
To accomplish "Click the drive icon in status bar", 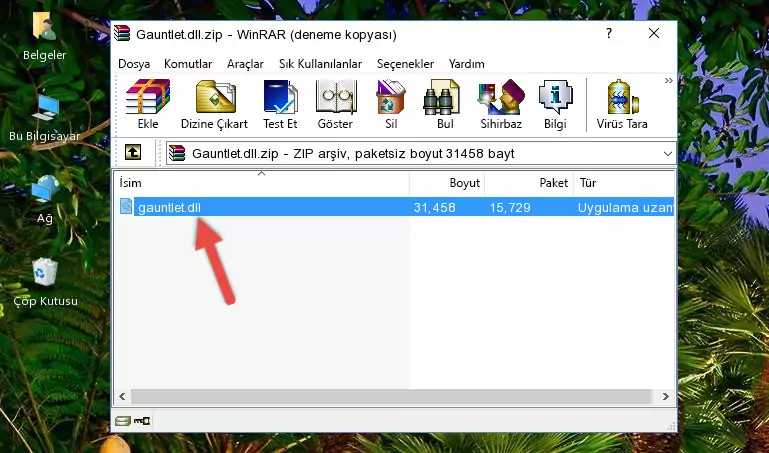I will click(x=123, y=421).
